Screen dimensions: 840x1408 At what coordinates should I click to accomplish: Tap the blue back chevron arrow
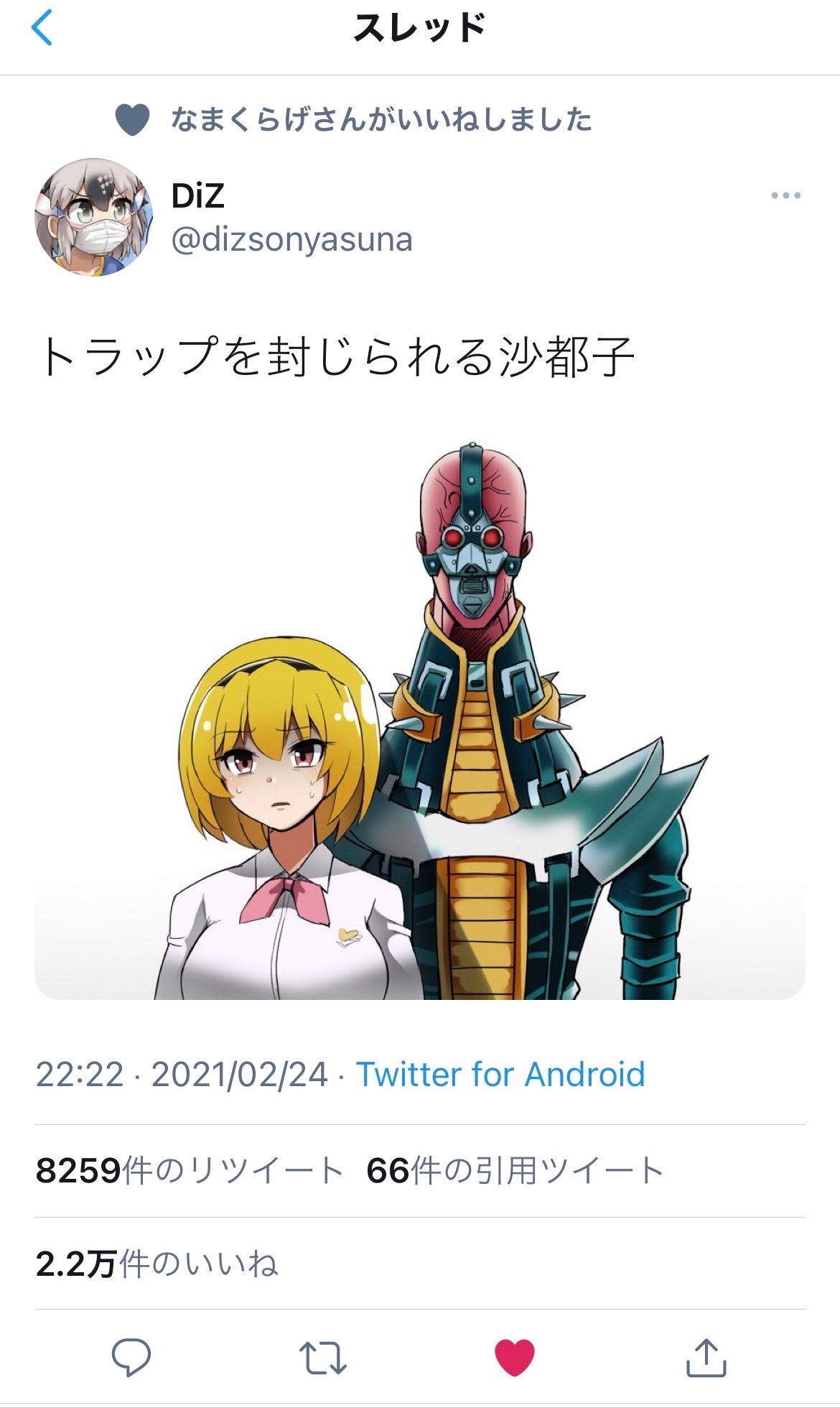point(42,29)
